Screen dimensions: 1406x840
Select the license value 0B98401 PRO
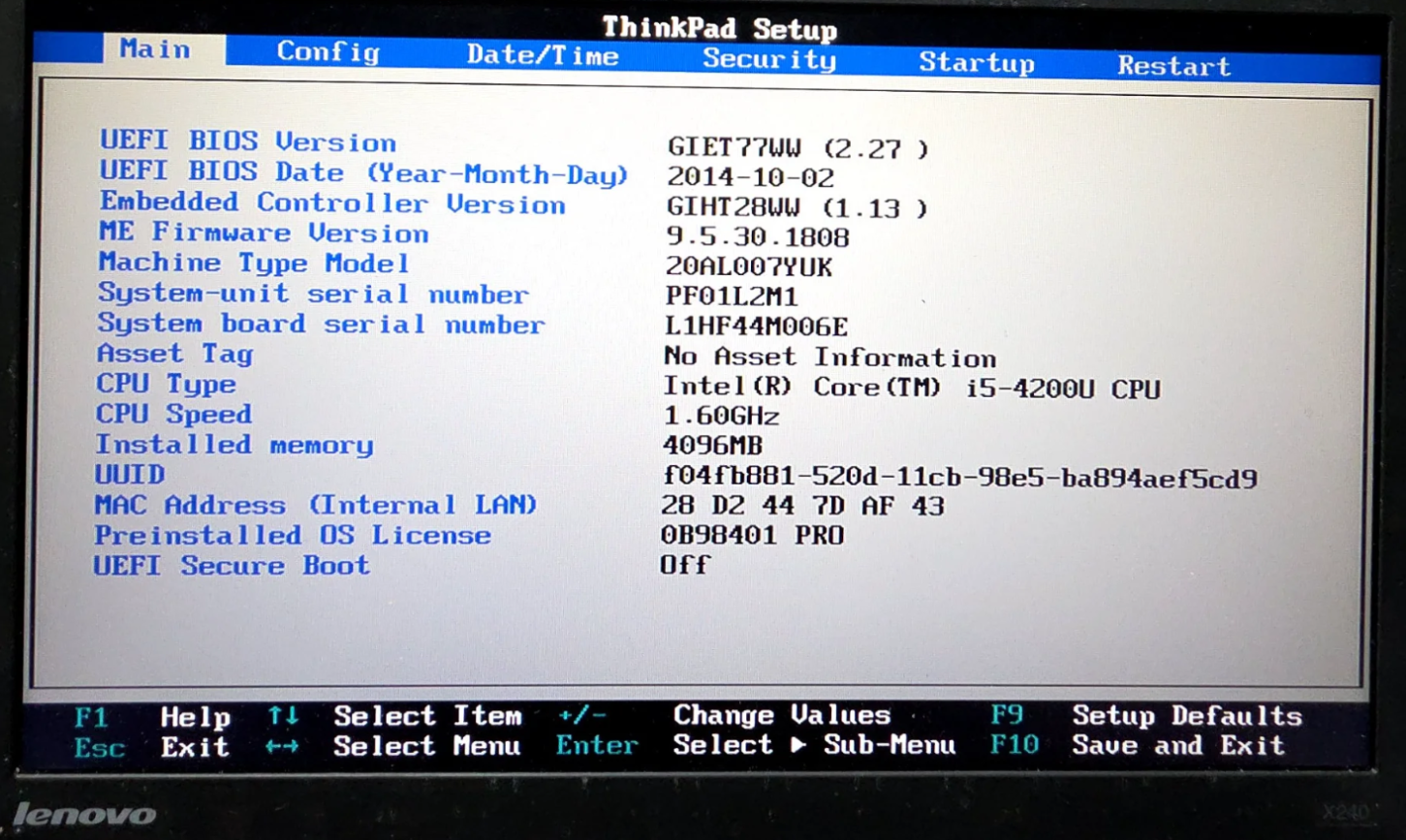(x=752, y=536)
